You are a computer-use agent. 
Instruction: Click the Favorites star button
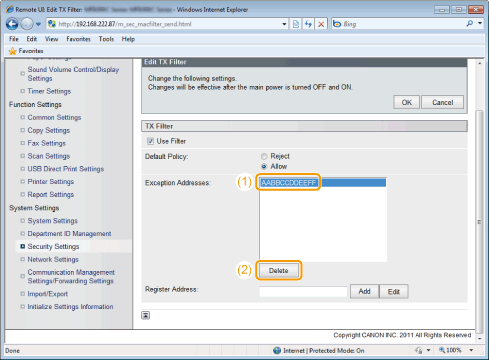tap(26, 51)
